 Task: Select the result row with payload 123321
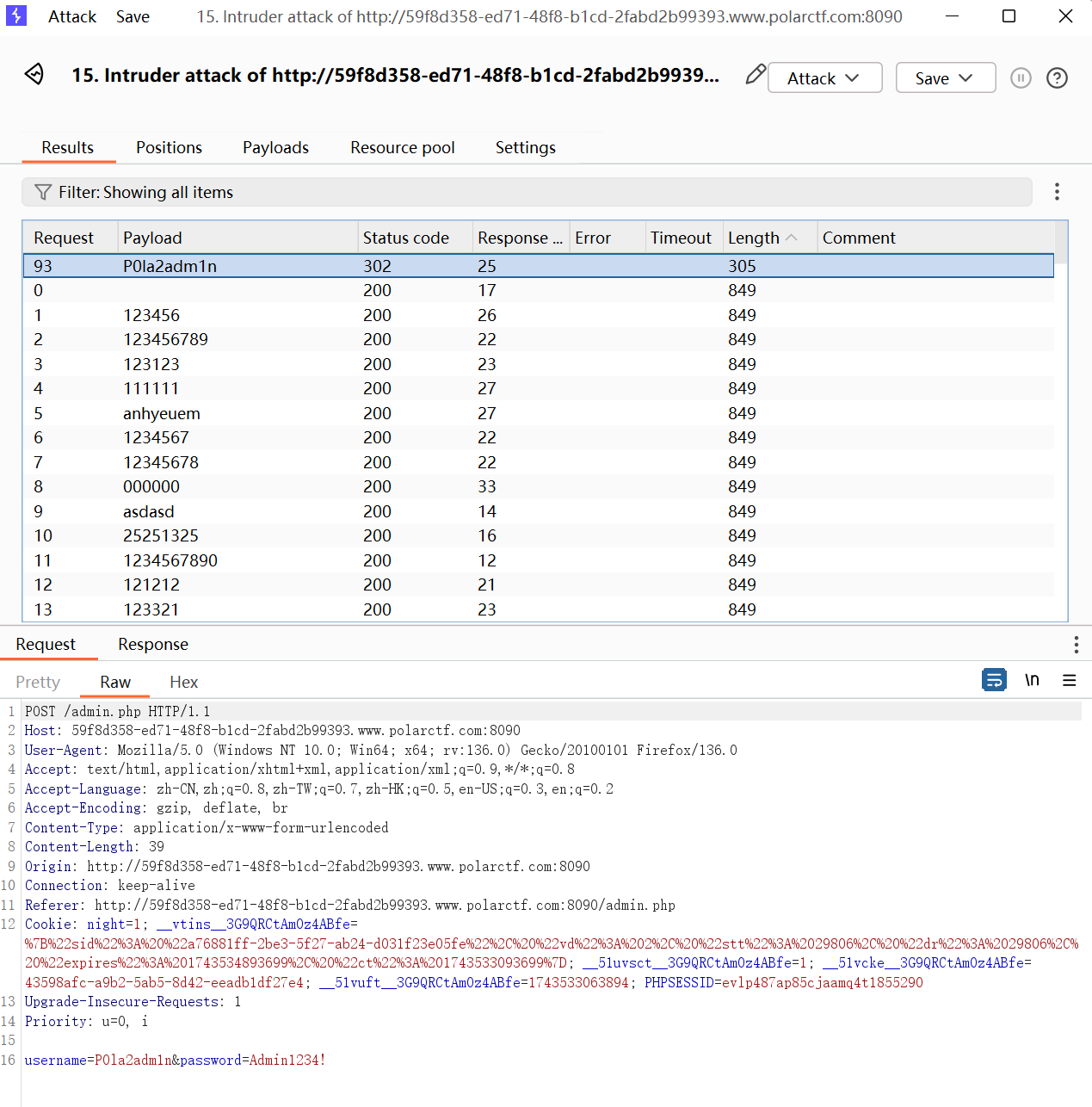[539, 609]
